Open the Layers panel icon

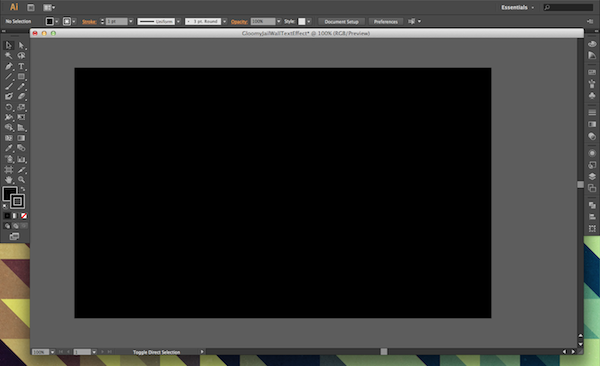coord(592,176)
